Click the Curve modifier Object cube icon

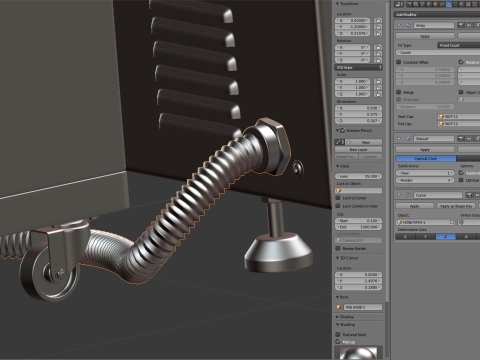pyautogui.click(x=399, y=222)
